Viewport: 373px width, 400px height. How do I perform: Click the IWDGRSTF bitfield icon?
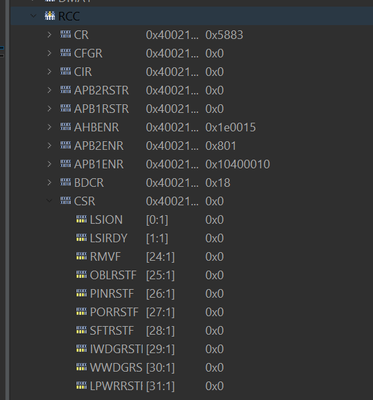81,348
